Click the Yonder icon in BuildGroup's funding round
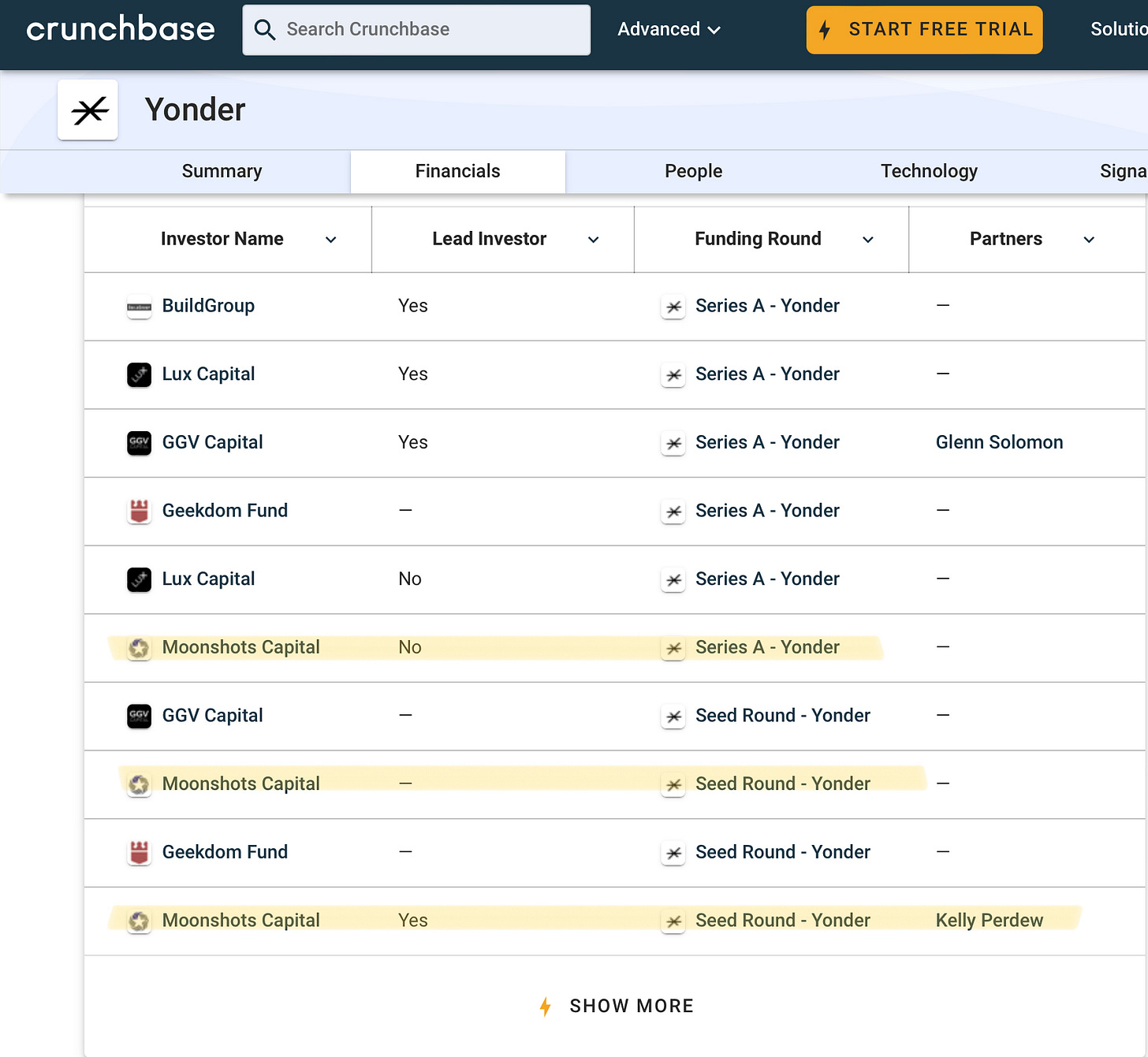Viewport: 1148px width, 1057px height. (673, 307)
